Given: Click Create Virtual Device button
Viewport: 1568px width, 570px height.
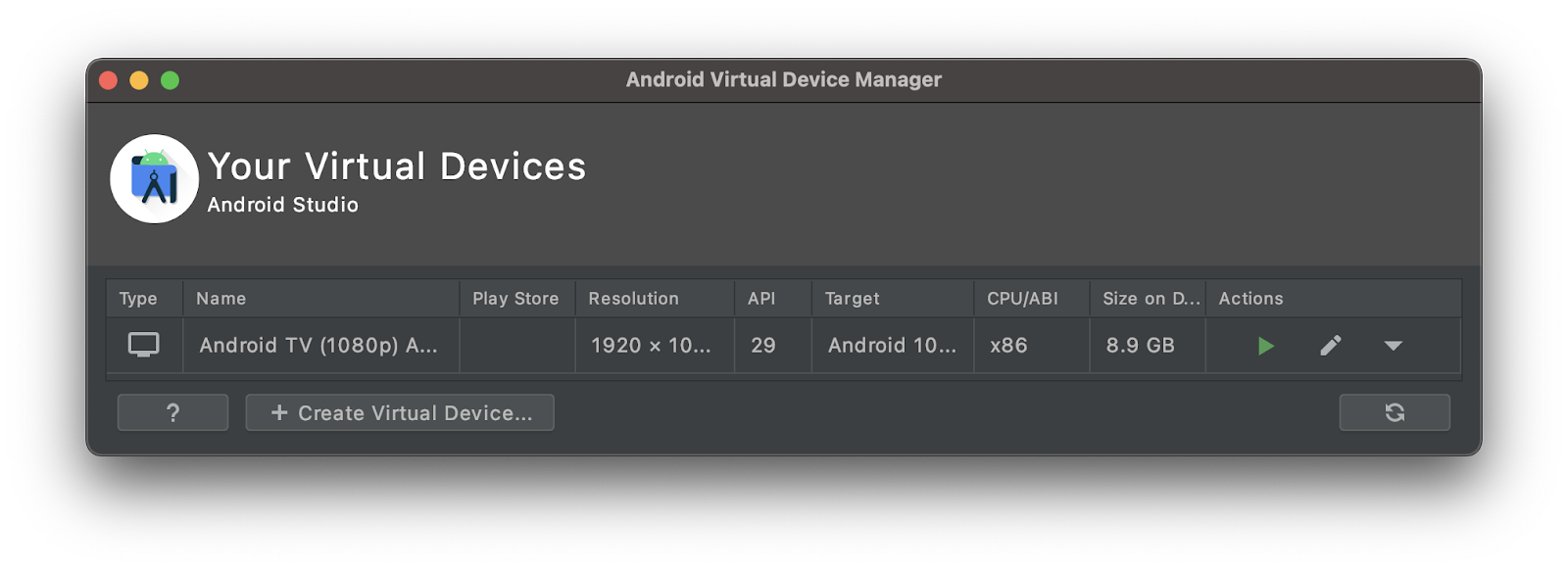Looking at the screenshot, I should (400, 412).
